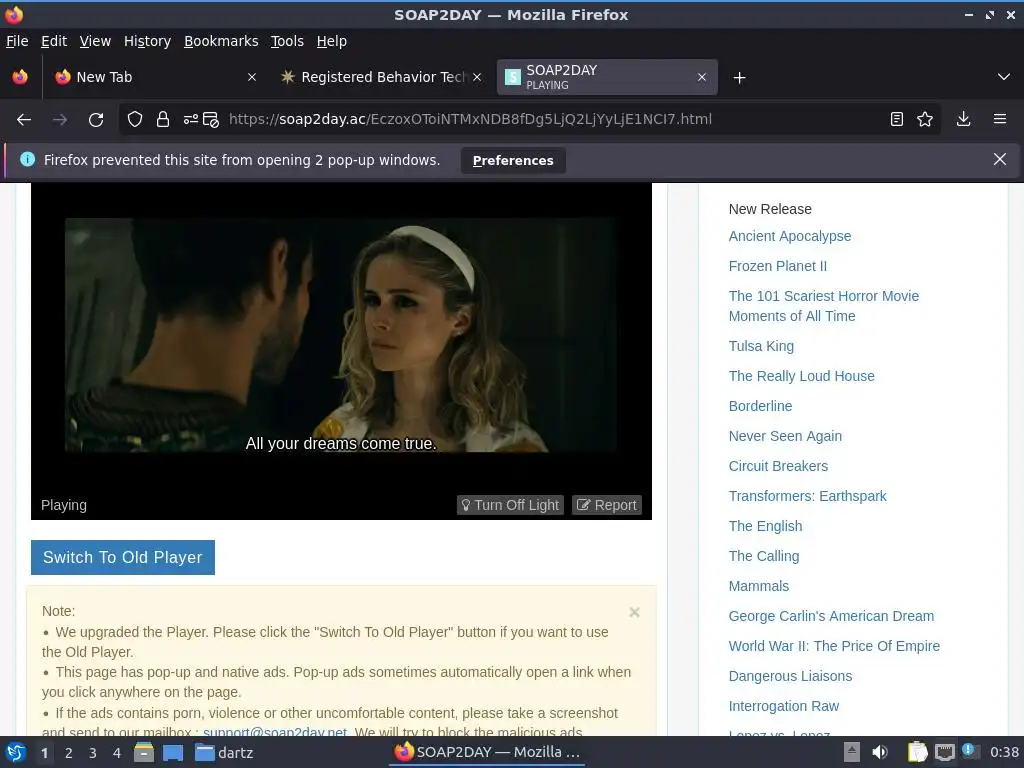Image resolution: width=1024 pixels, height=768 pixels.
Task: Open clipboard tray icon in taskbar
Action: click(918, 752)
